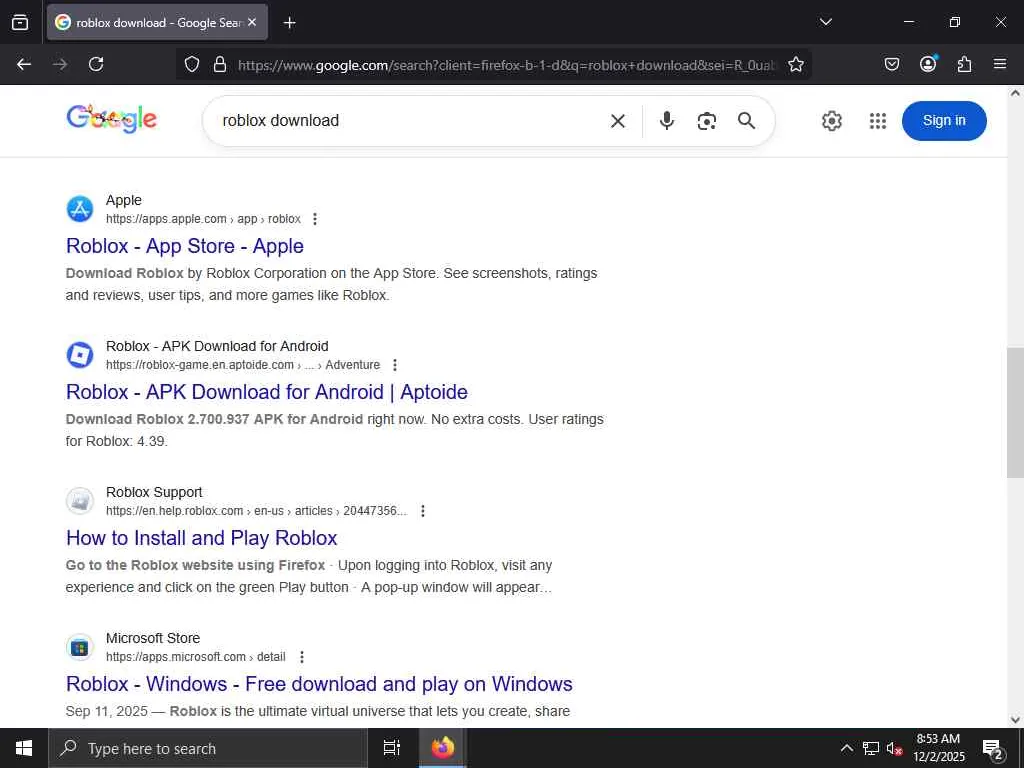Click the Apple site name text
1024x768 pixels.
pos(123,200)
